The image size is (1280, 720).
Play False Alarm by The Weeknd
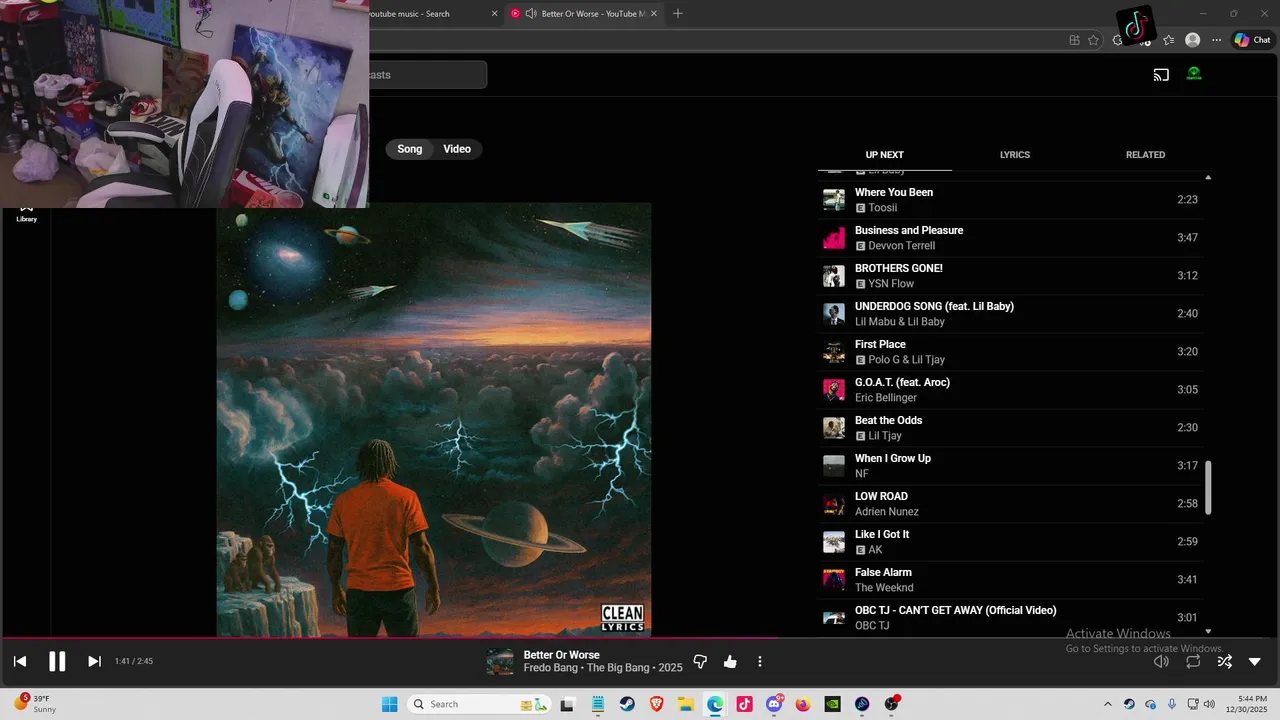click(x=1010, y=580)
